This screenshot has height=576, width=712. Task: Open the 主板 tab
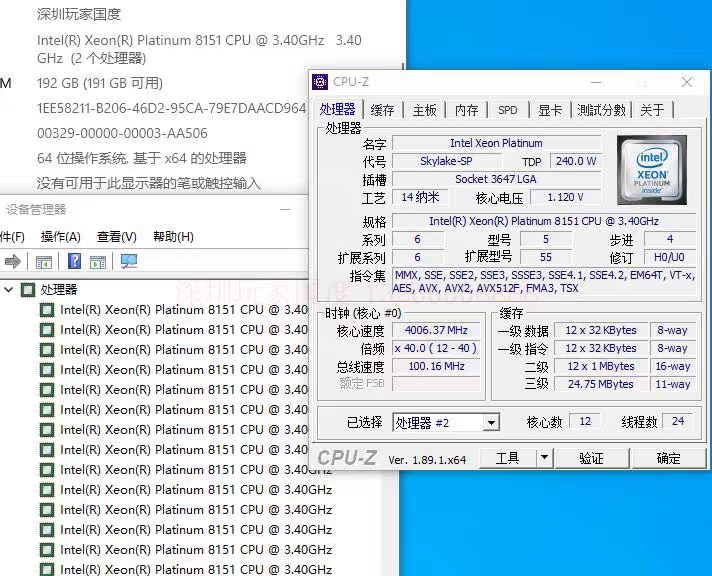425,110
